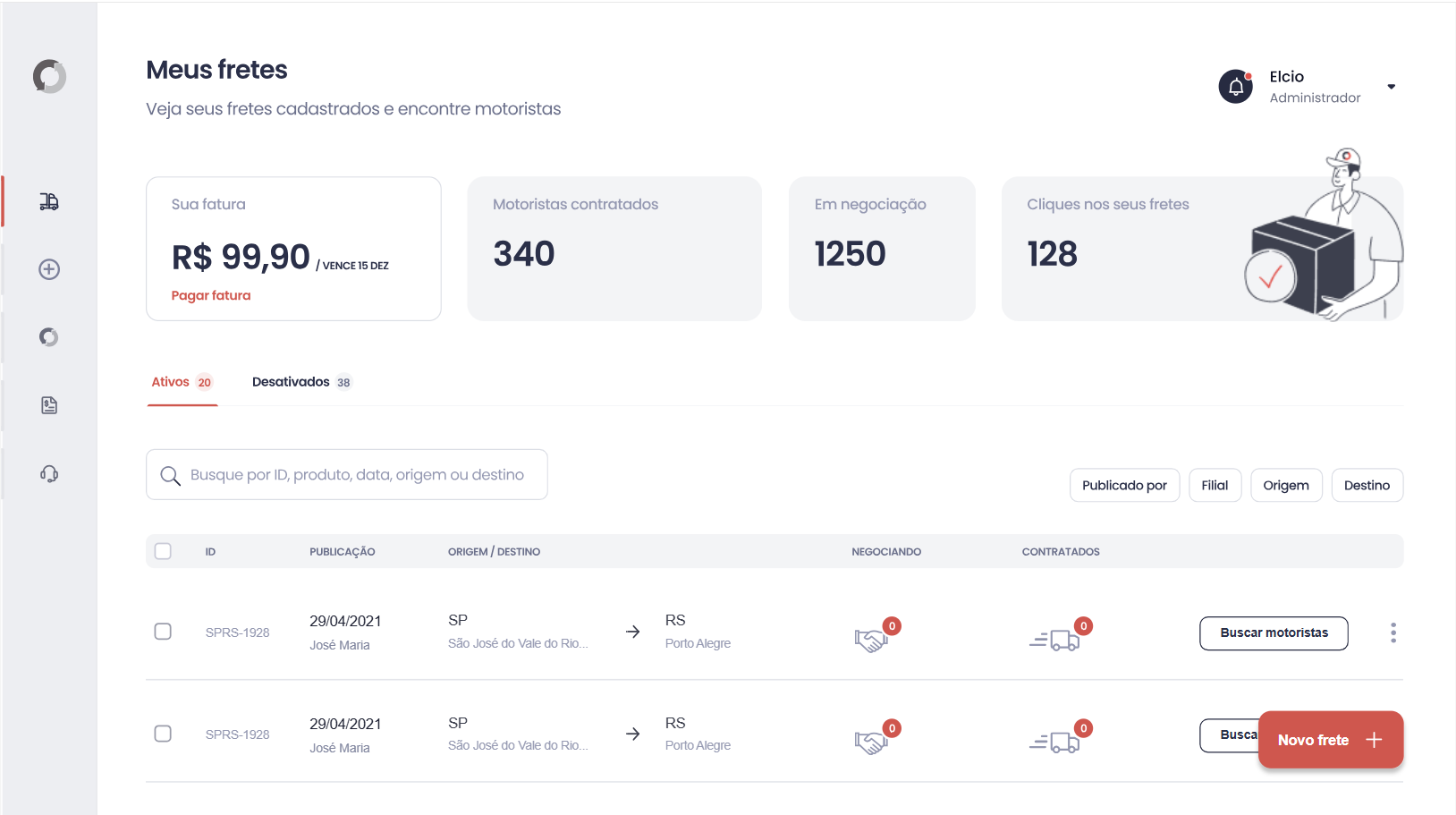Open the three-dot menu on first row
The width and height of the screenshot is (1456, 815).
click(1393, 632)
